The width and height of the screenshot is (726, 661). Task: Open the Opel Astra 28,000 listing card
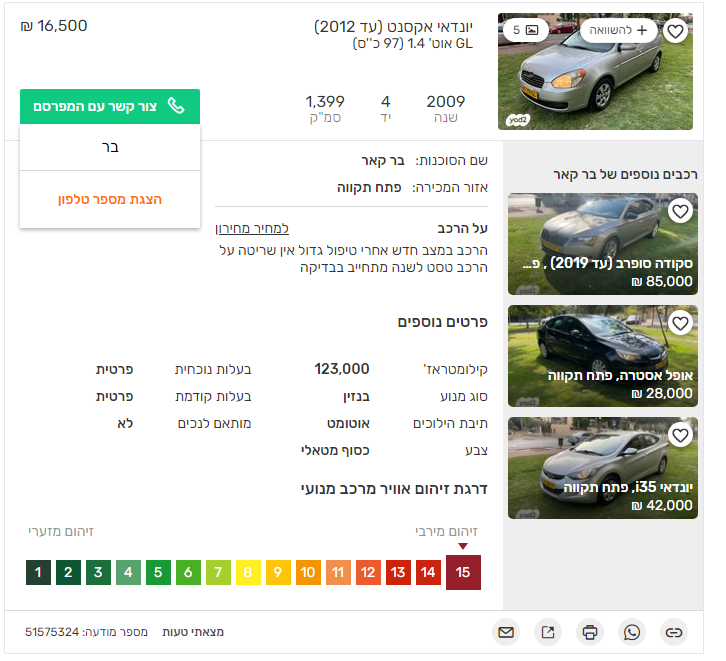click(603, 356)
